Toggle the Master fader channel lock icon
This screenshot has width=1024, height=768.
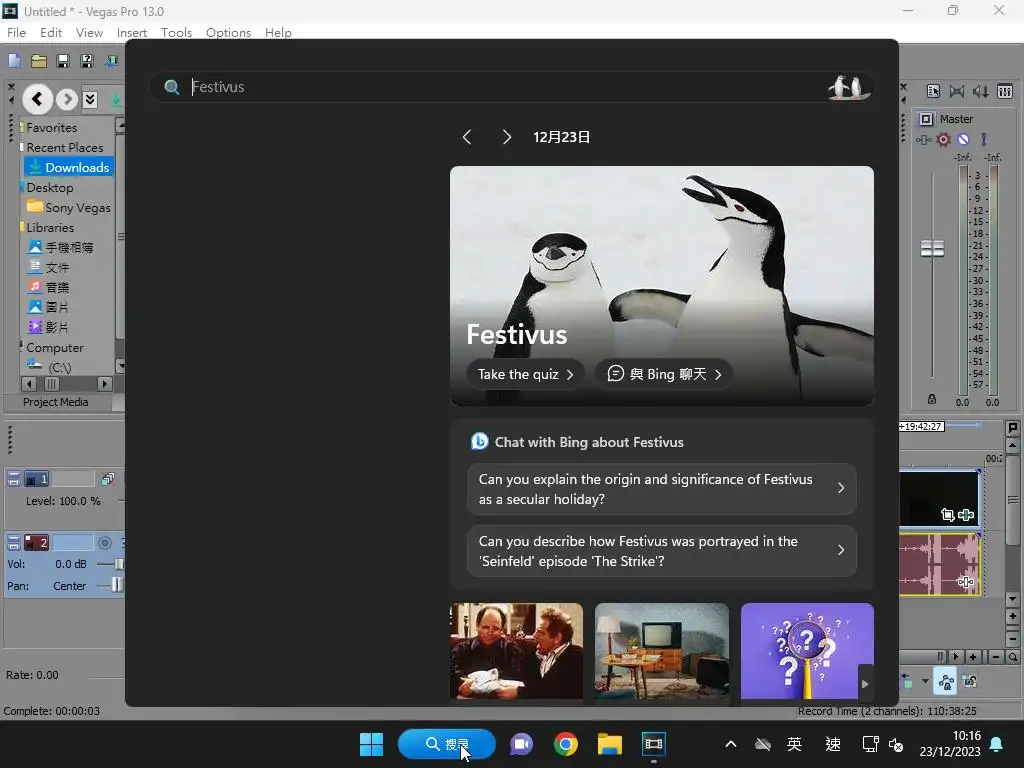932,399
